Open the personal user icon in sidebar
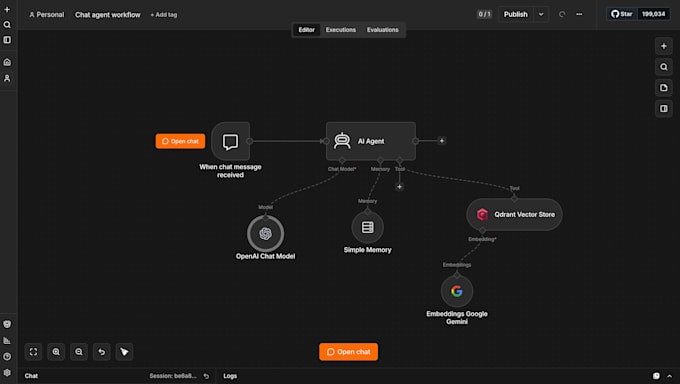 pyautogui.click(x=7, y=79)
